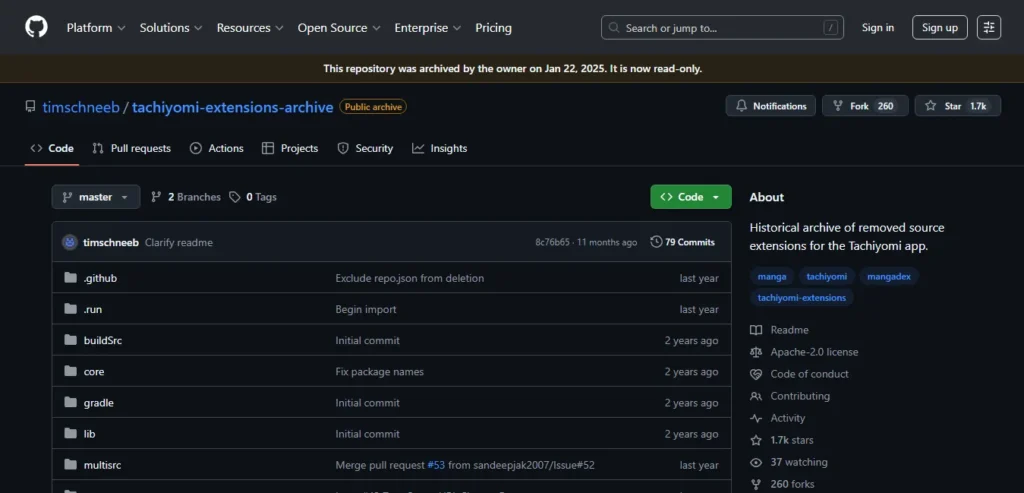Click the tag icon beside 0 Tags

234,197
